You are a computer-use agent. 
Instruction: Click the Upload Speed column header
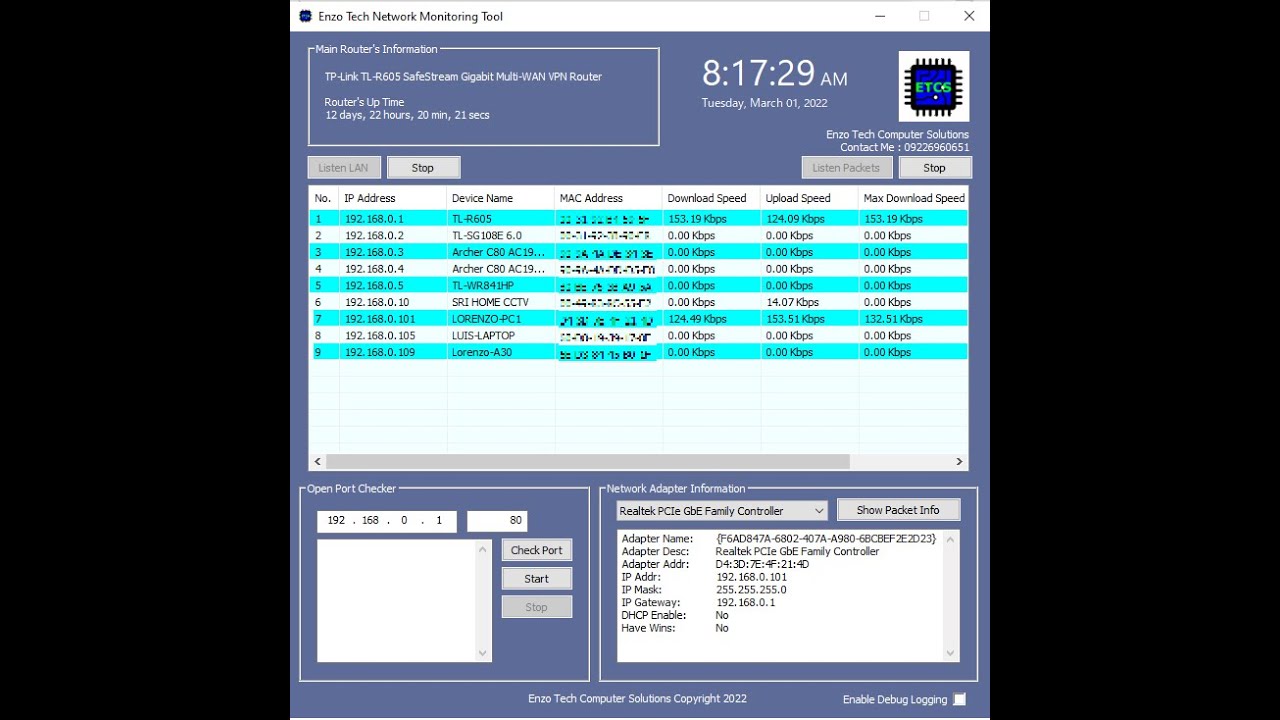[x=809, y=198]
